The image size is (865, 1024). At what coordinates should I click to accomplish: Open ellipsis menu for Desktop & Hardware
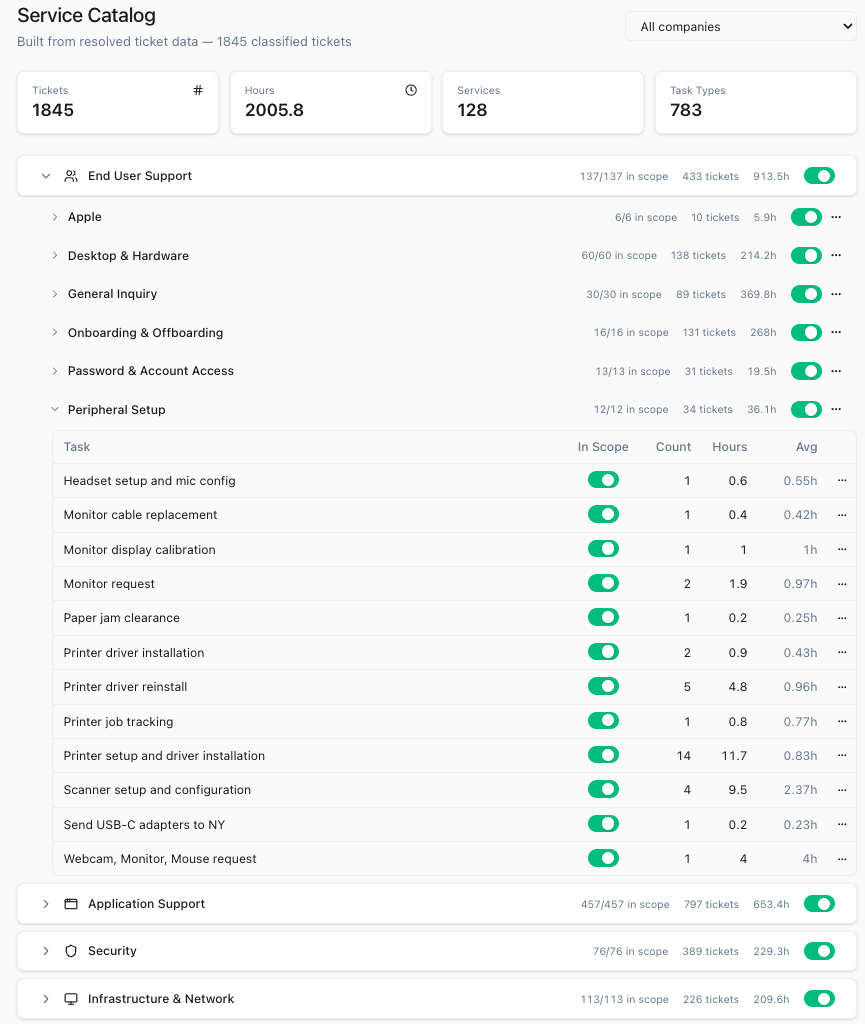(x=836, y=255)
